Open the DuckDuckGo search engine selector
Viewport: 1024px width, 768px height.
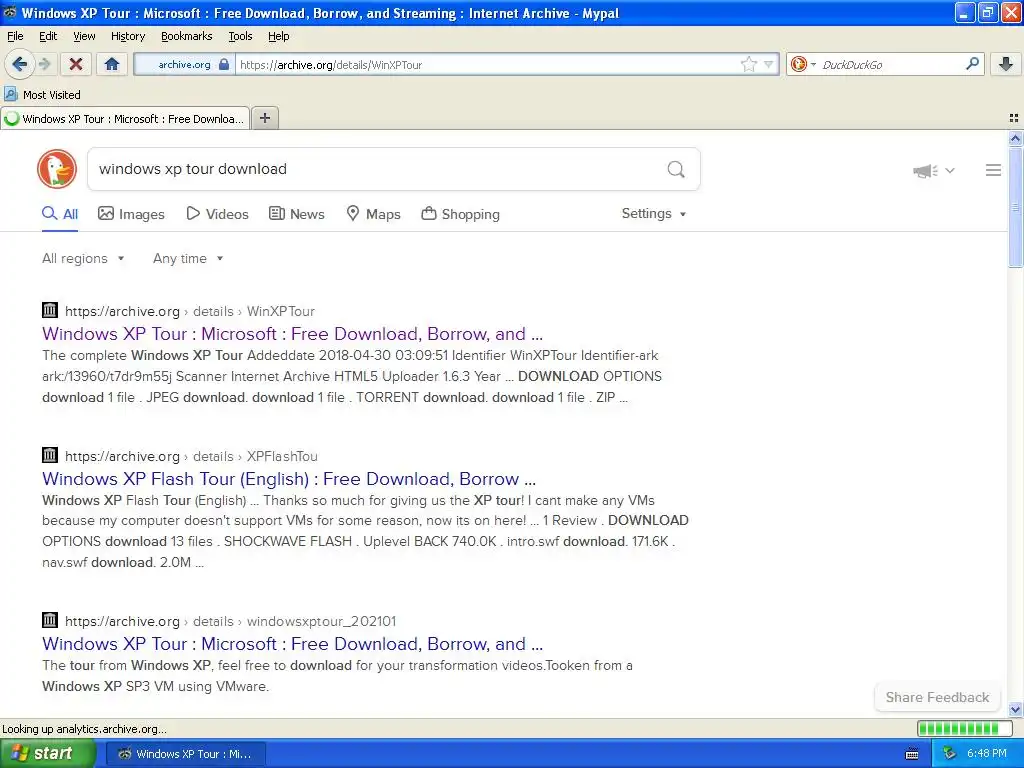tap(803, 64)
